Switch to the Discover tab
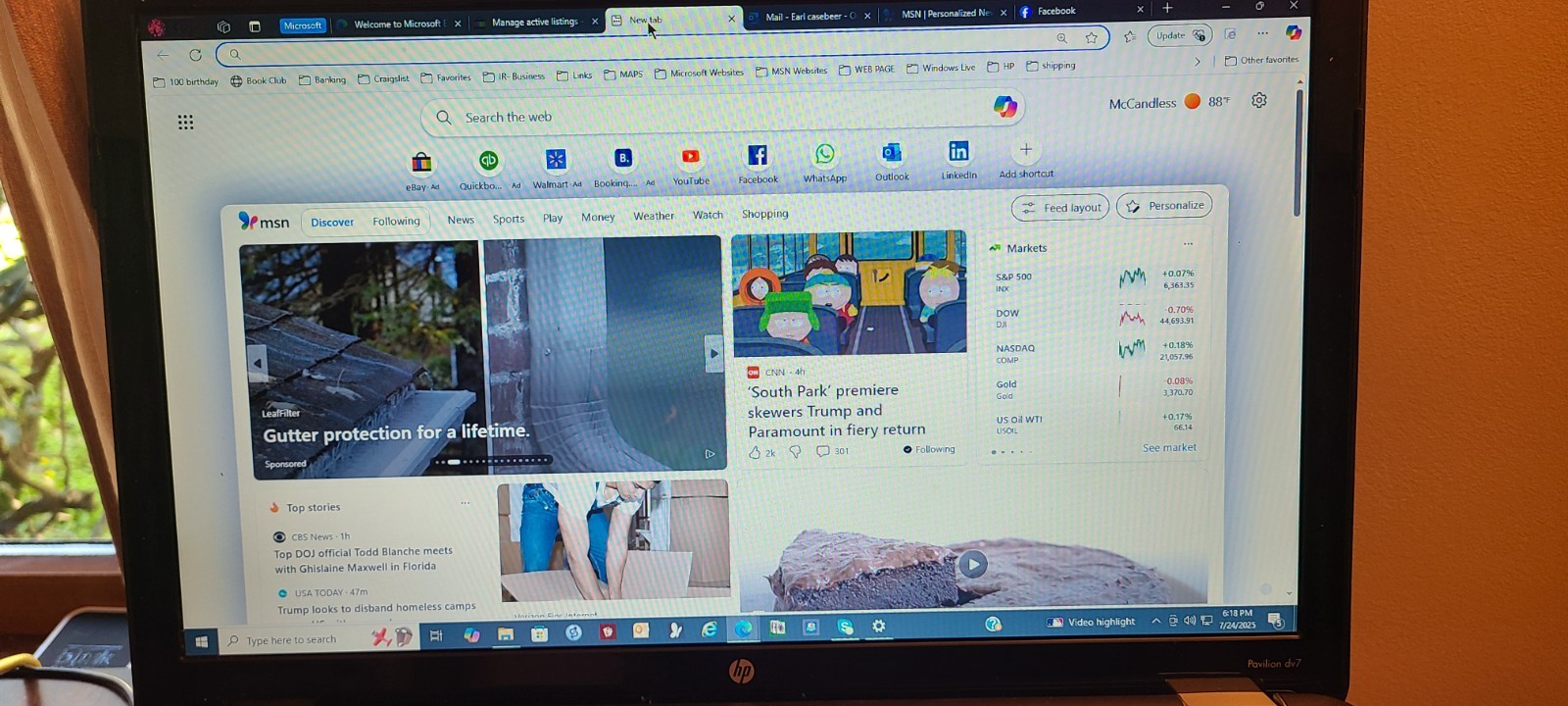Viewport: 1568px width, 706px height. click(332, 223)
